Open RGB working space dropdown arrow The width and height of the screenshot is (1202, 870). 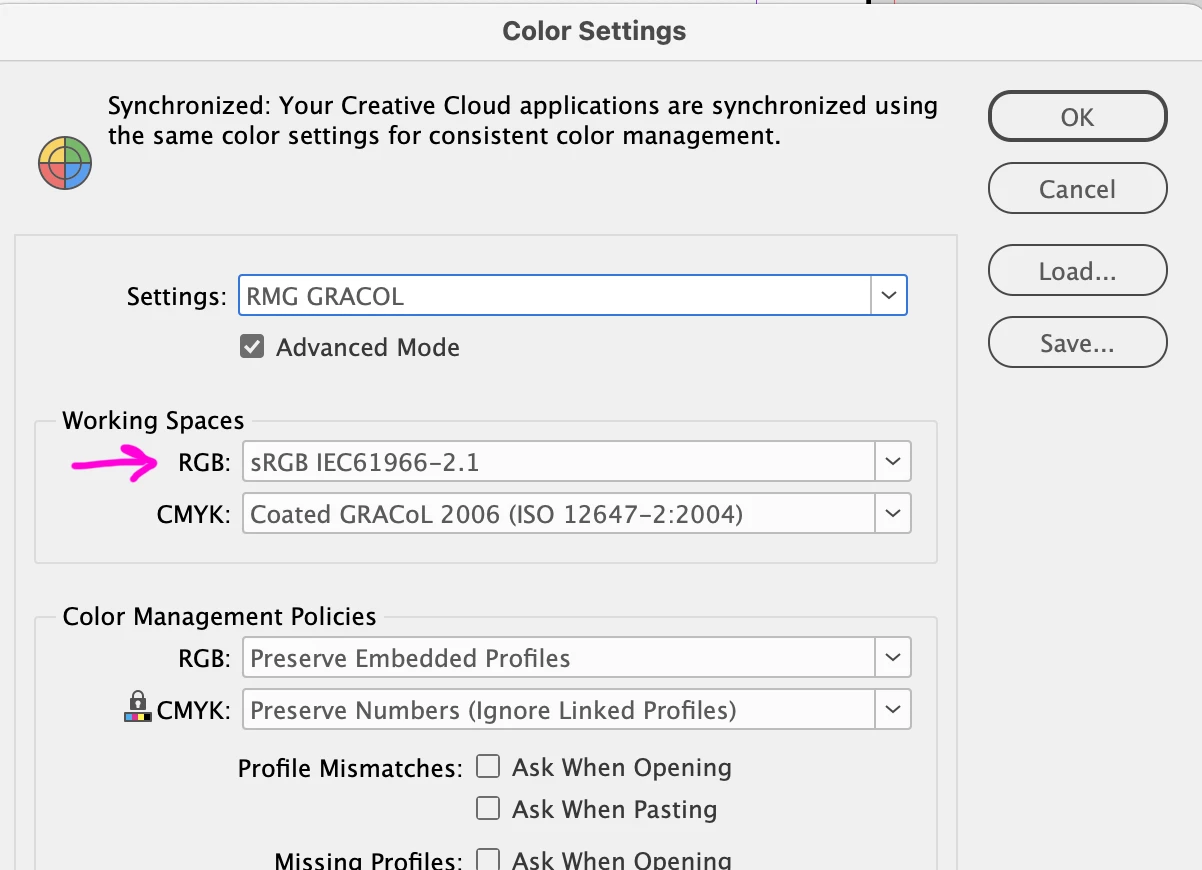pos(893,462)
